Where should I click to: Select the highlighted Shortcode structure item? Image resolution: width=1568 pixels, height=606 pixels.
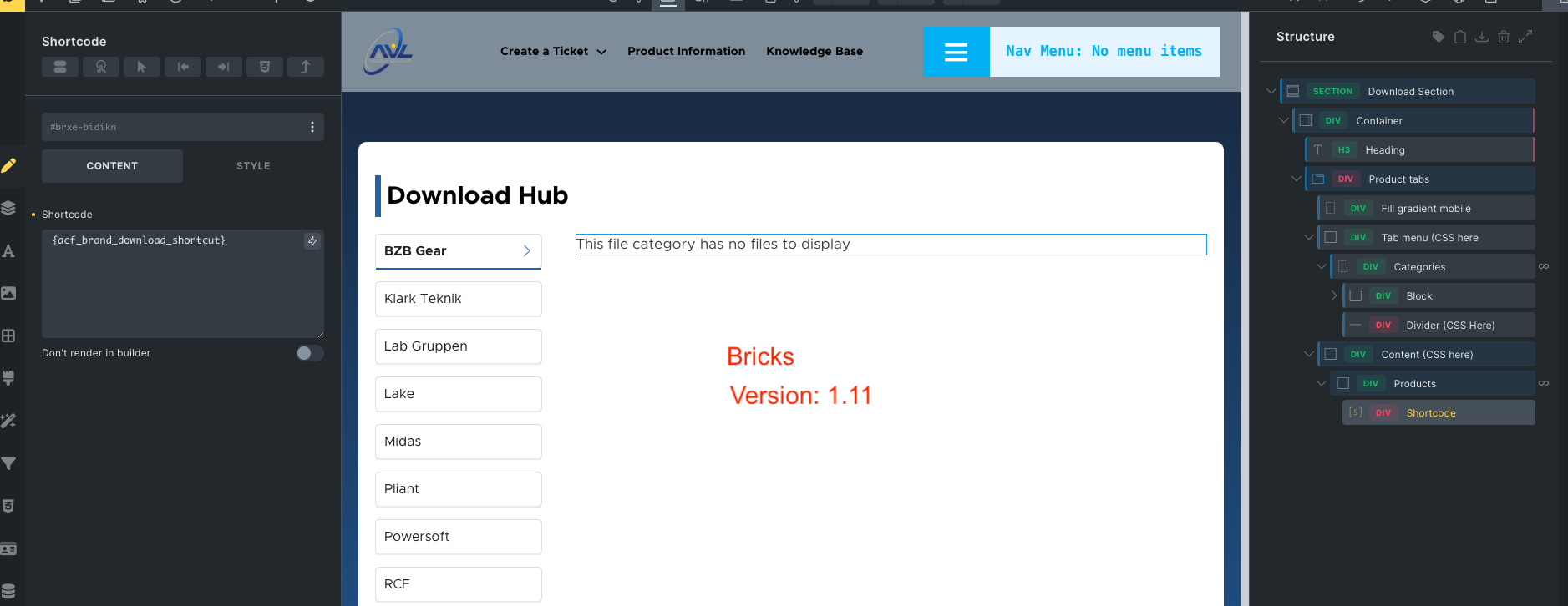tap(1439, 413)
